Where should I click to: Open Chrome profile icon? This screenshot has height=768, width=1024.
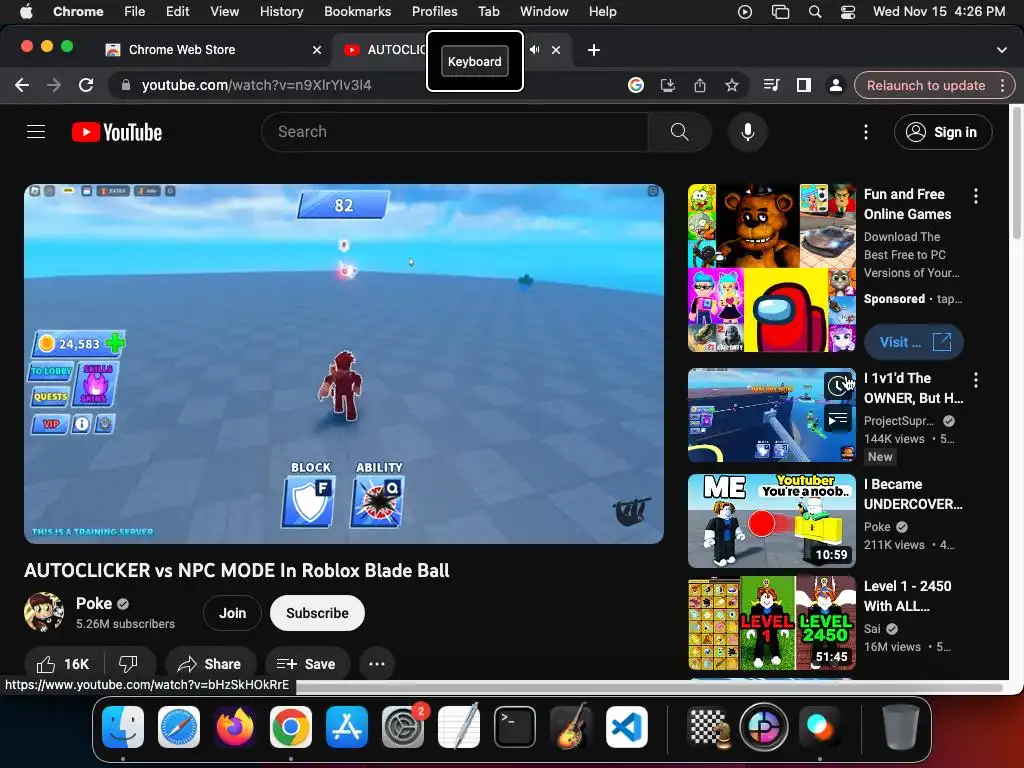click(x=835, y=86)
